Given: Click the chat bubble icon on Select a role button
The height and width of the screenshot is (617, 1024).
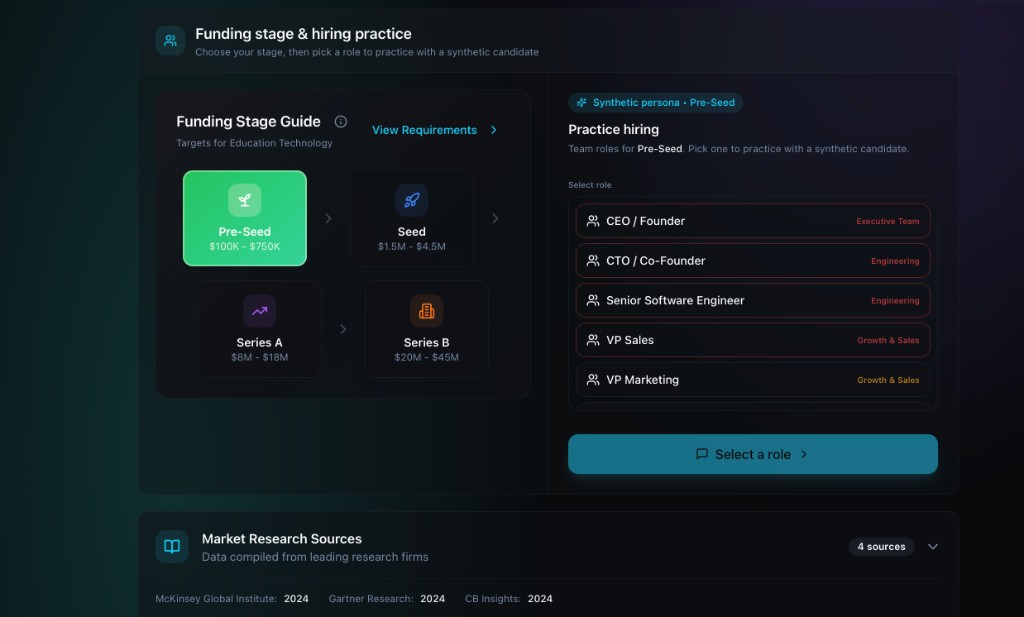Looking at the screenshot, I should tap(702, 454).
